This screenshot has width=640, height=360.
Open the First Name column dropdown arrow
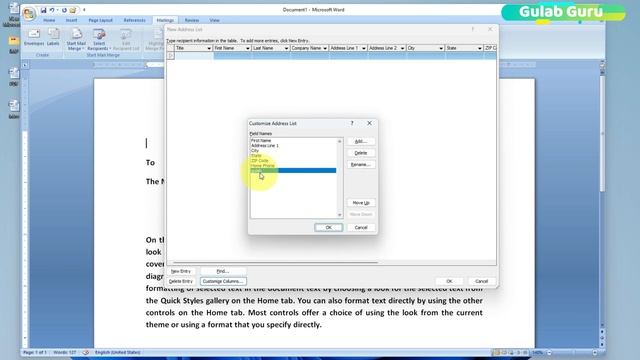click(247, 48)
